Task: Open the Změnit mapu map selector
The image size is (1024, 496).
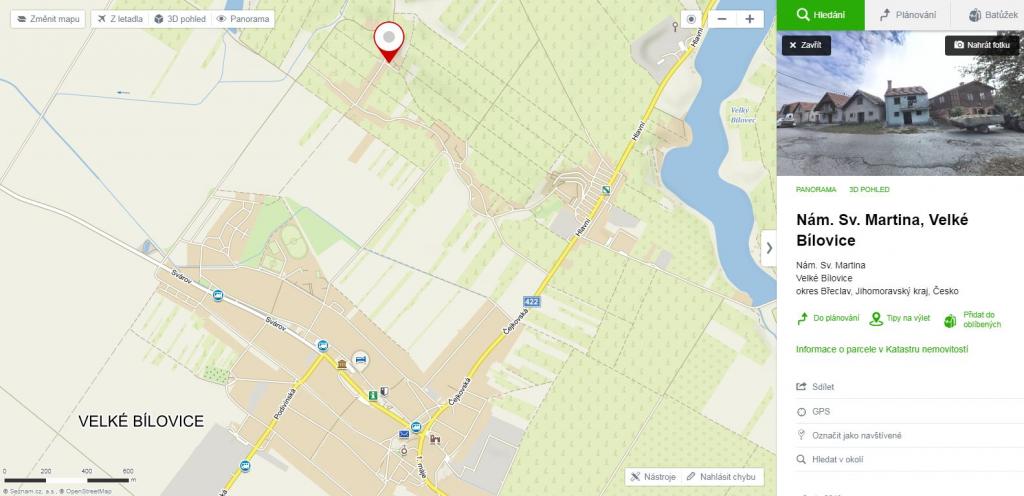Action: (48, 19)
